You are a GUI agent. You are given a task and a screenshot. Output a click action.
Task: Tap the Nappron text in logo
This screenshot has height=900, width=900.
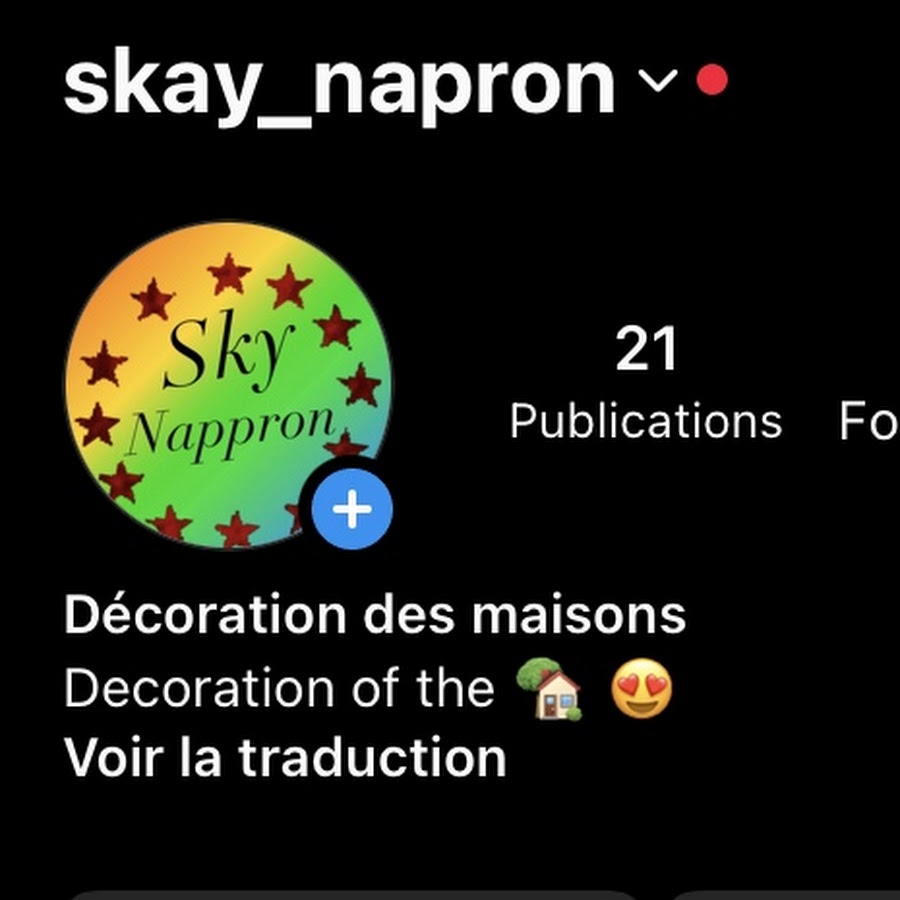231,431
